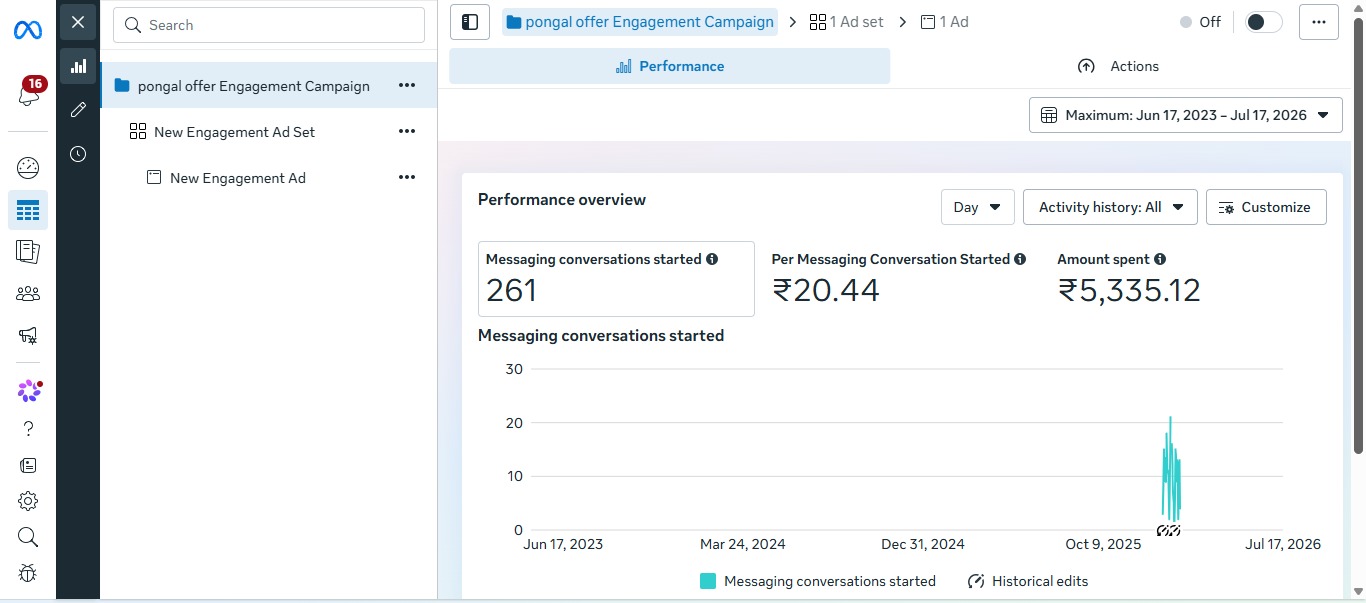Expand the Activity history: All dropdown
The height and width of the screenshot is (603, 1366).
click(1110, 207)
